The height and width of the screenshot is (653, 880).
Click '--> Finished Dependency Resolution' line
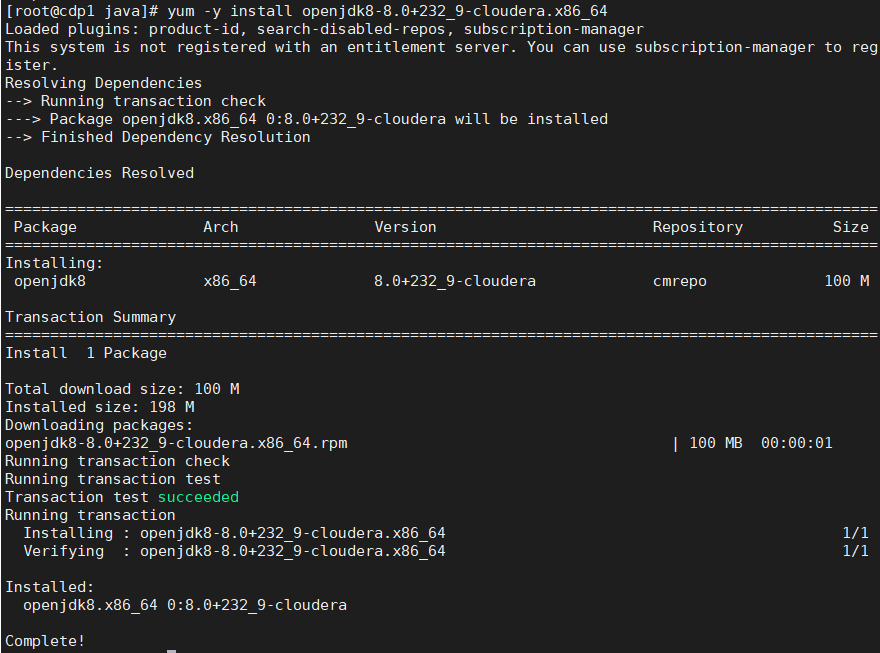(158, 137)
